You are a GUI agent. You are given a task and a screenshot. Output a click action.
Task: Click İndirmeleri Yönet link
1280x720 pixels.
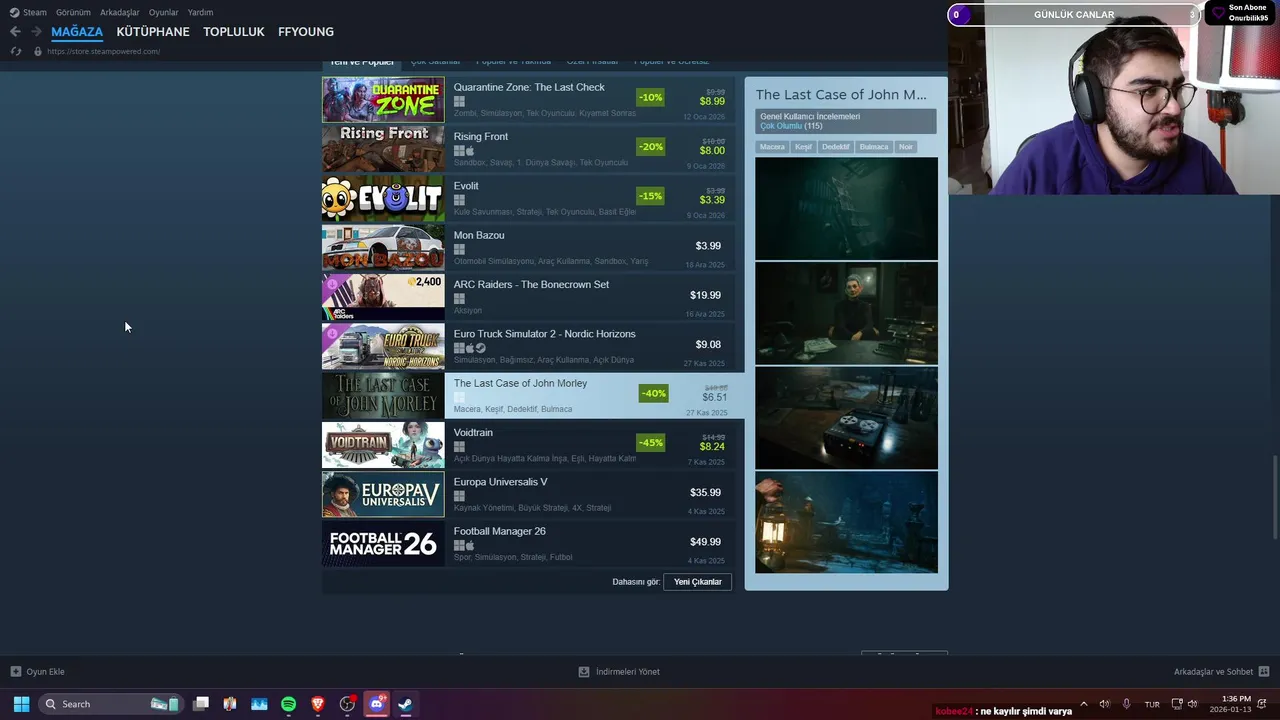point(628,672)
